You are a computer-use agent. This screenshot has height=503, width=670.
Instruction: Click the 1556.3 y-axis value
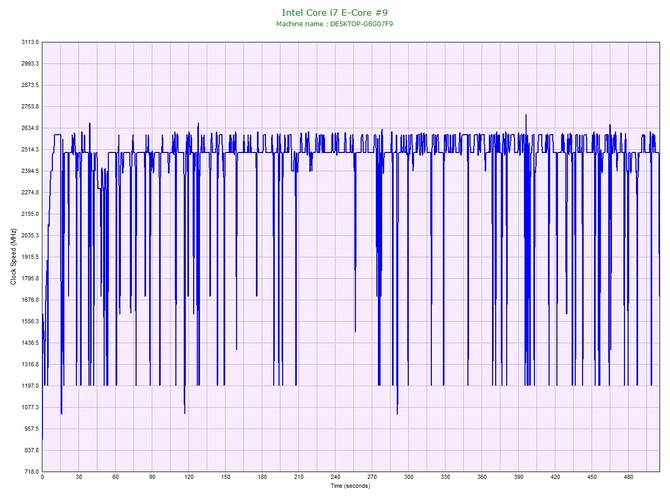[30, 321]
